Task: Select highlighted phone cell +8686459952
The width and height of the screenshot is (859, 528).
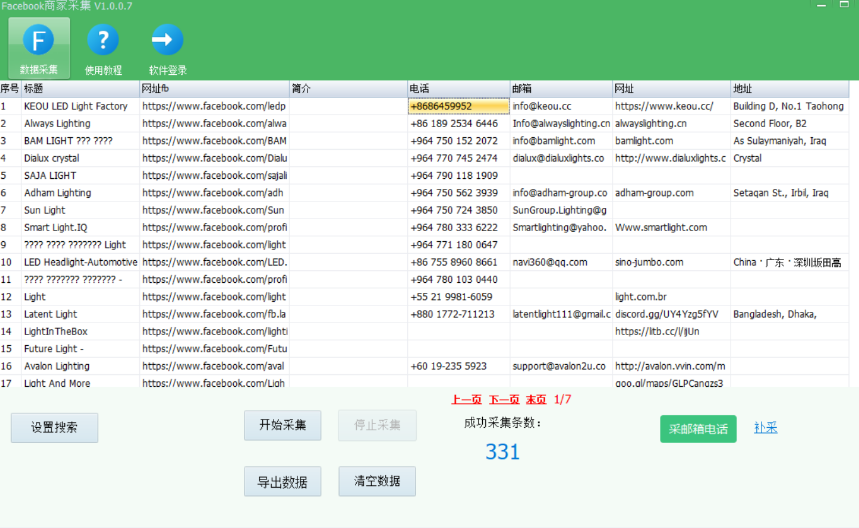Action: pos(459,106)
